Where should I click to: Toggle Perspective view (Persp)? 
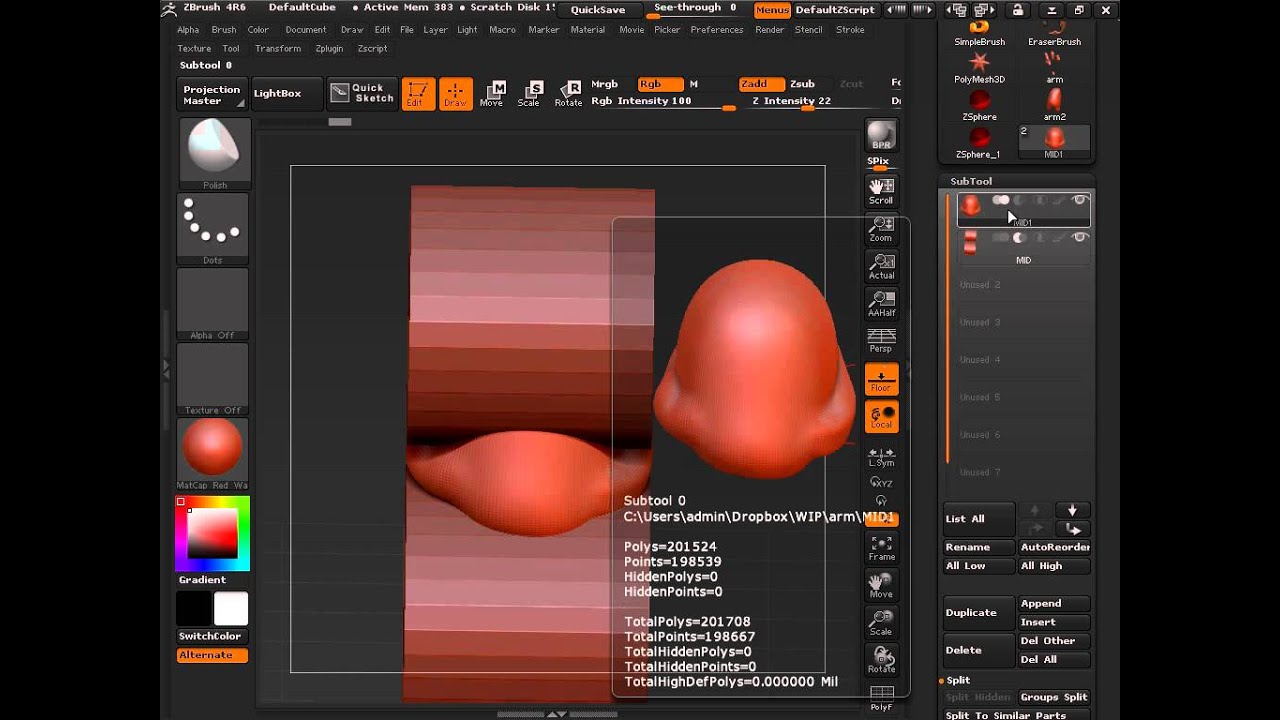tap(881, 340)
